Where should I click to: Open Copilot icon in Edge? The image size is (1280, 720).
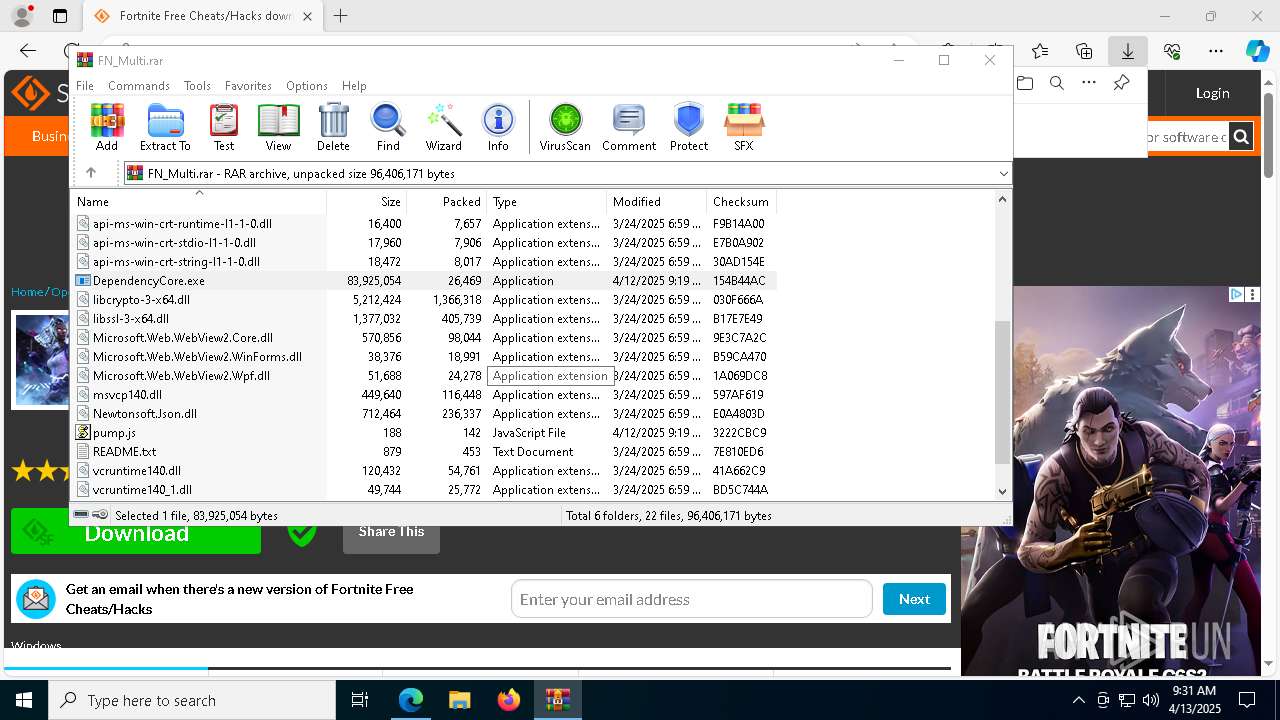click(x=1257, y=51)
